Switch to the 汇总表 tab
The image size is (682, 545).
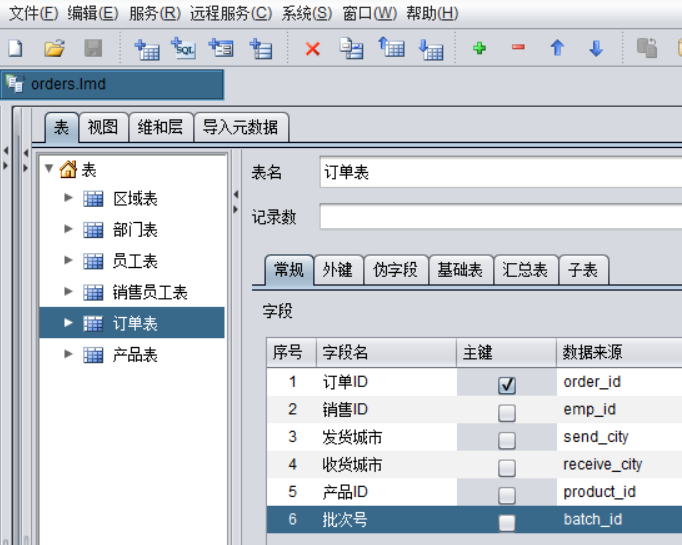click(x=525, y=270)
